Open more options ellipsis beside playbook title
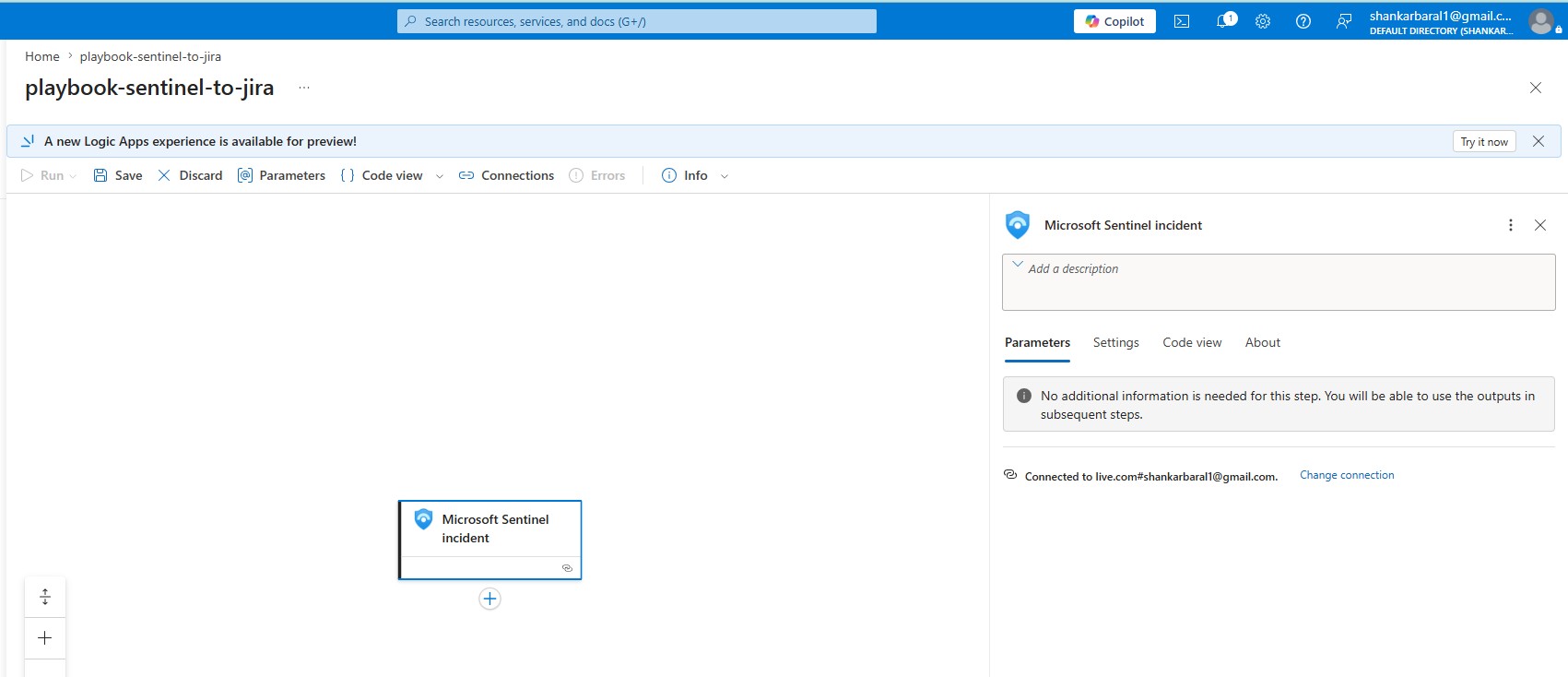The height and width of the screenshot is (677, 1568). [x=304, y=88]
